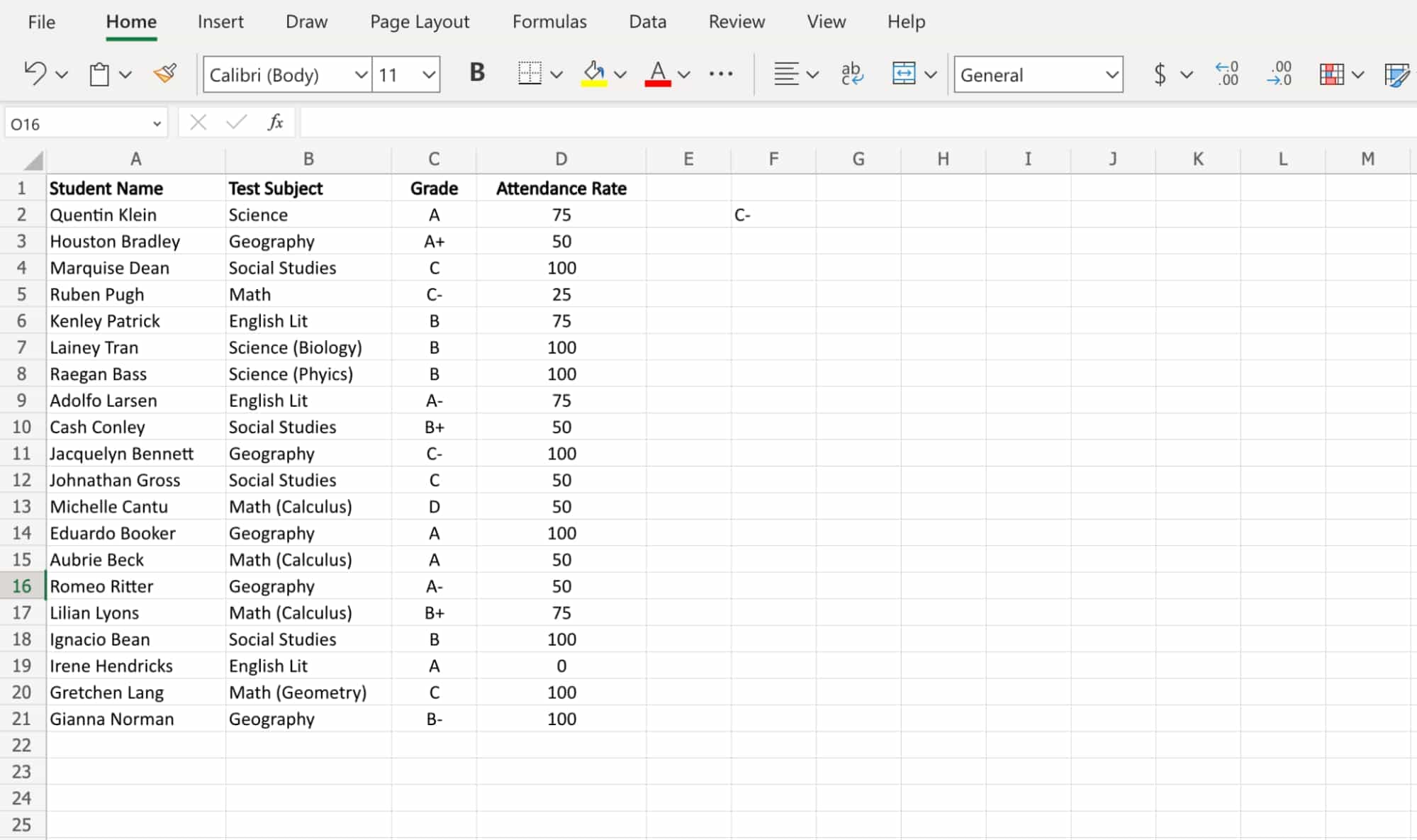Switch to the Formulas tab
Viewport: 1417px width, 840px height.
[549, 22]
